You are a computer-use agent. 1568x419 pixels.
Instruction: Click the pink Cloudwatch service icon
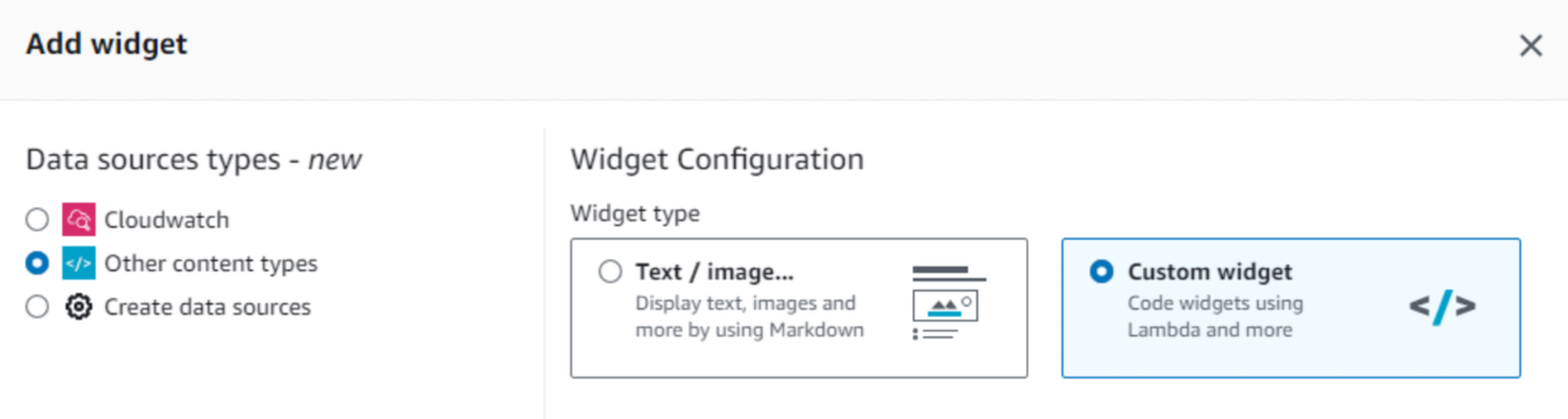tap(79, 220)
